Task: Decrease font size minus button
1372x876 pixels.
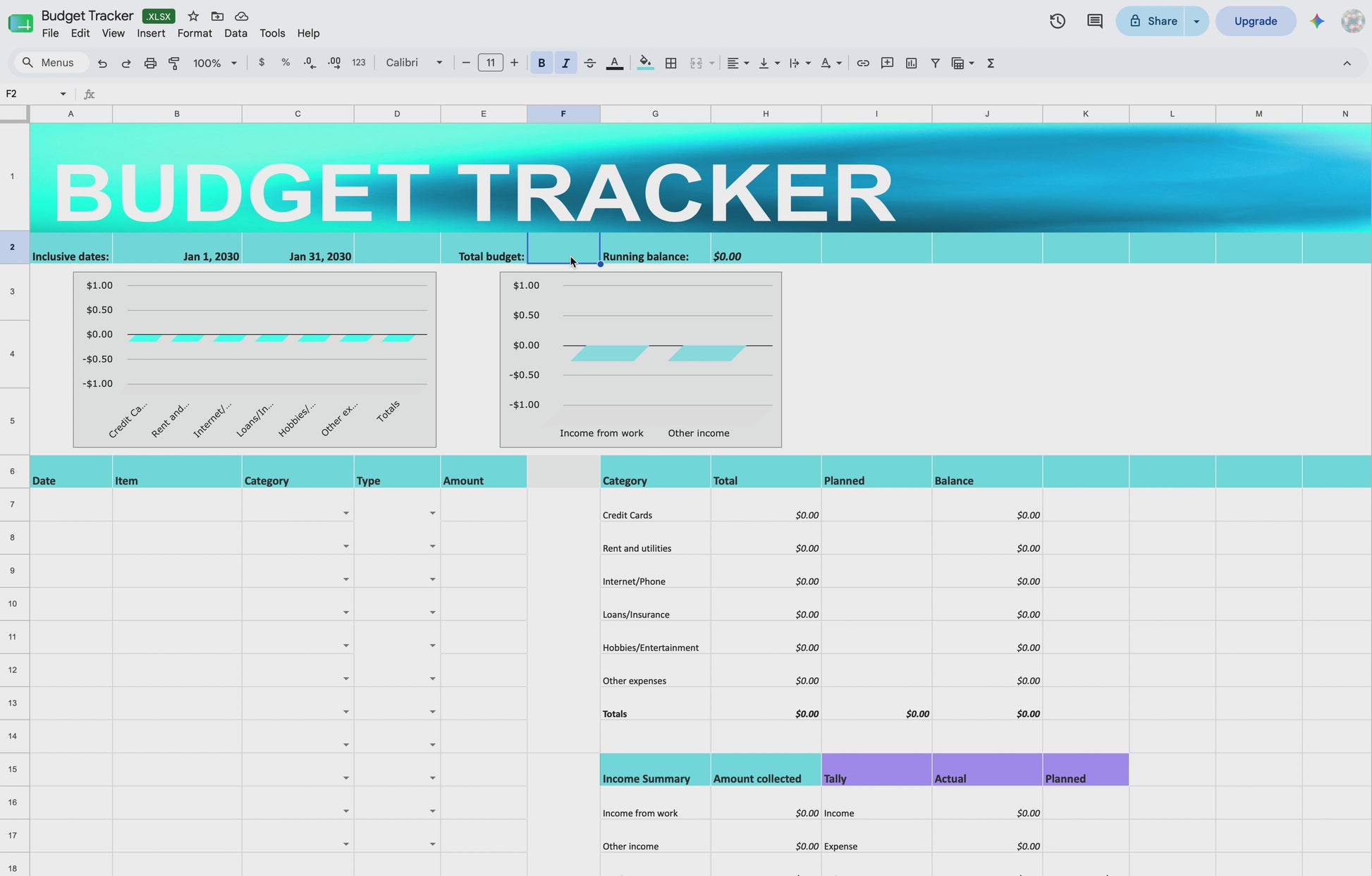Action: (x=466, y=63)
